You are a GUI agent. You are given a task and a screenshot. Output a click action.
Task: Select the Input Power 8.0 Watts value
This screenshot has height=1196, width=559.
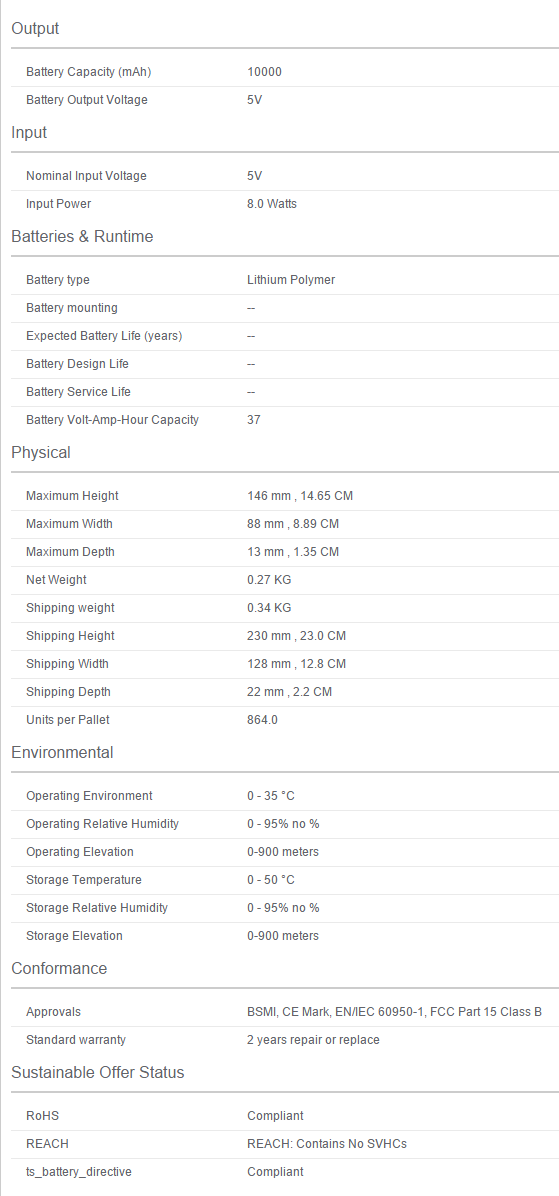(x=271, y=204)
